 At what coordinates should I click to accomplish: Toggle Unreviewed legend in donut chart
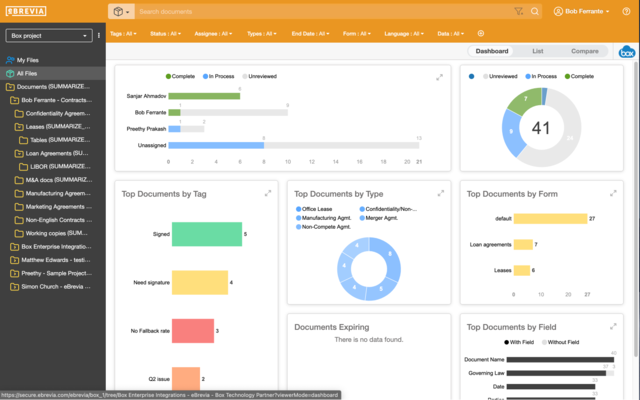click(x=500, y=76)
